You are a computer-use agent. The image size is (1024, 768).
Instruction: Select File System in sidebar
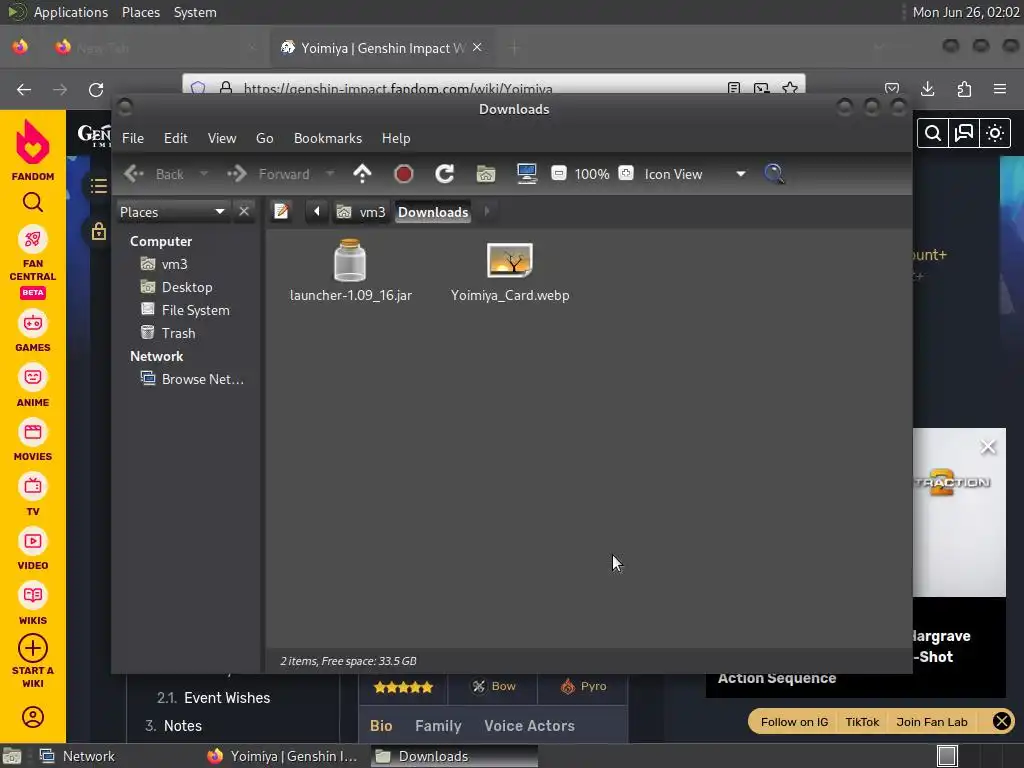[185, 310]
